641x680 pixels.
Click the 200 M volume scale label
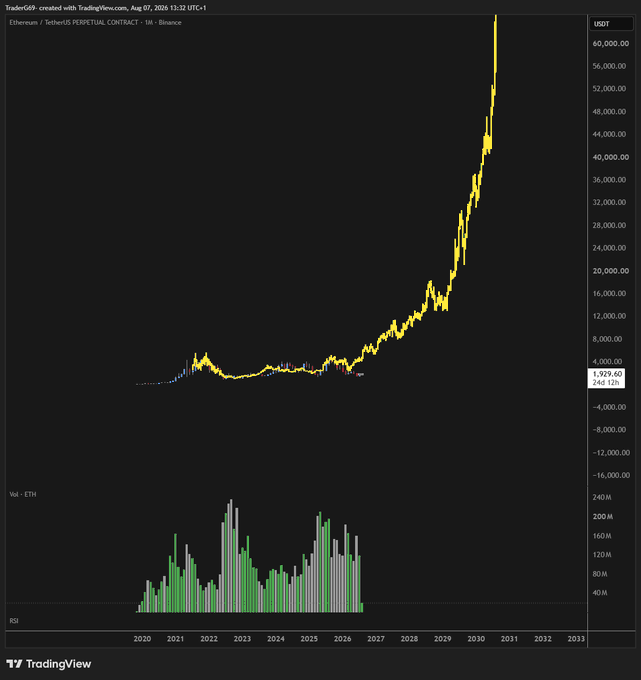tap(603, 517)
